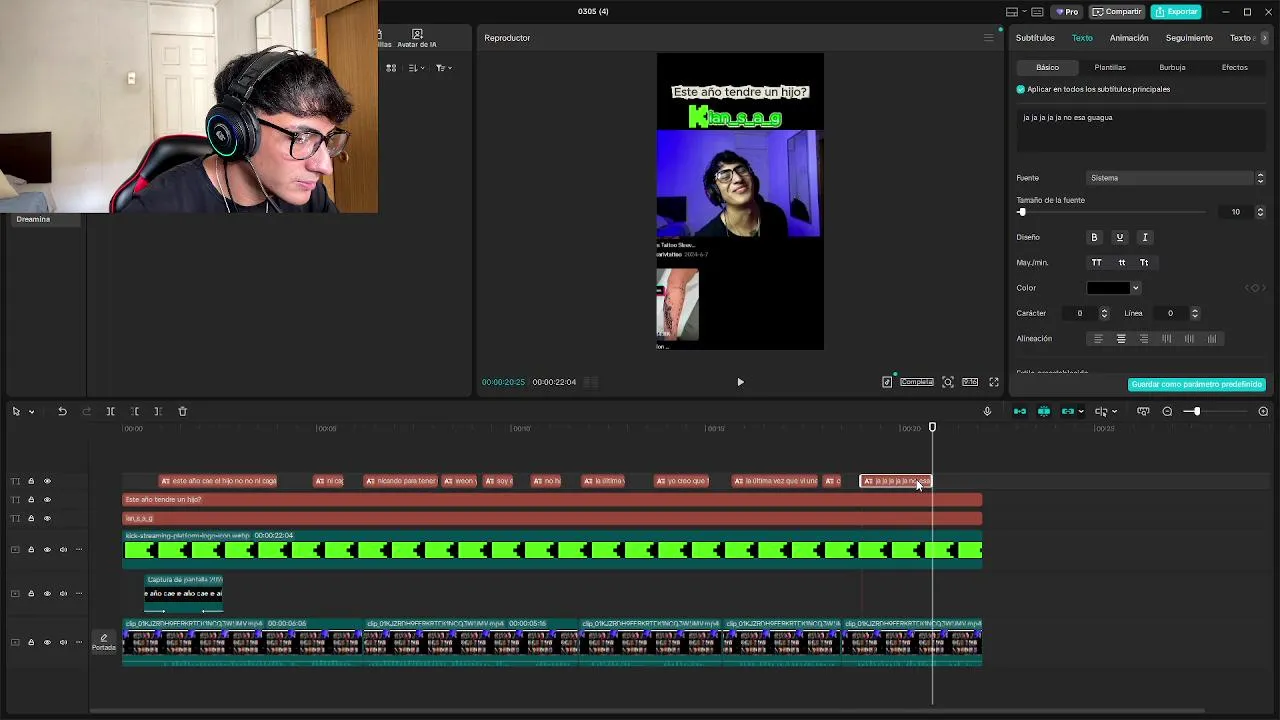Expand the clip linking options arrow
The image size is (1280, 720).
pyautogui.click(x=1080, y=411)
